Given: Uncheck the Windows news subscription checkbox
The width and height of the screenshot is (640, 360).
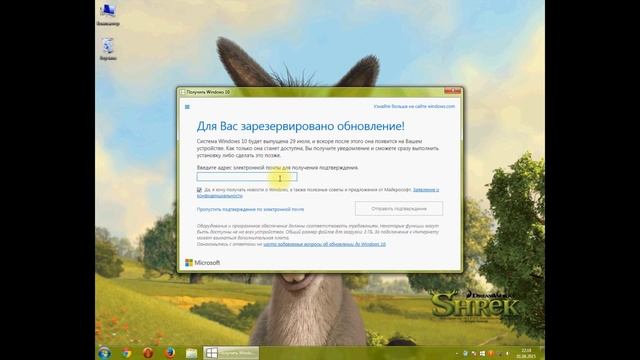Looking at the screenshot, I should (x=199, y=190).
